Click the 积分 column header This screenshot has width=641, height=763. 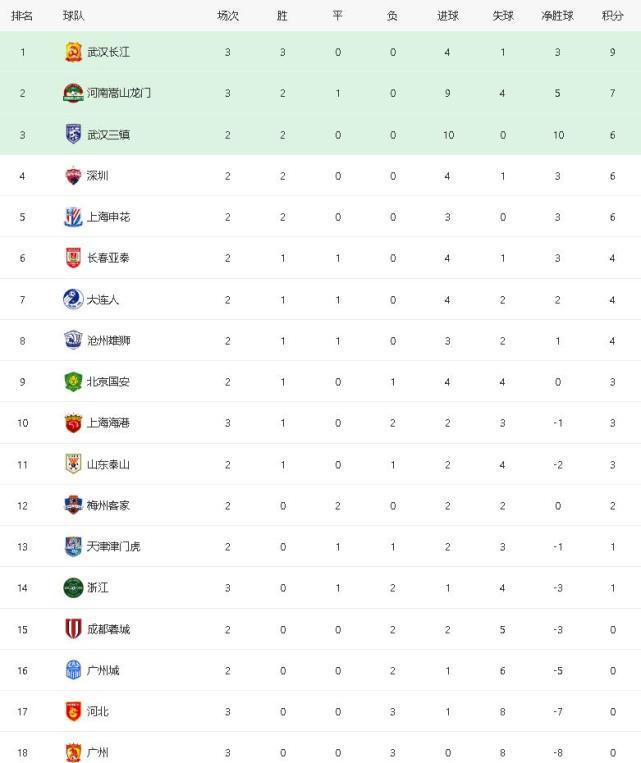pyautogui.click(x=612, y=16)
